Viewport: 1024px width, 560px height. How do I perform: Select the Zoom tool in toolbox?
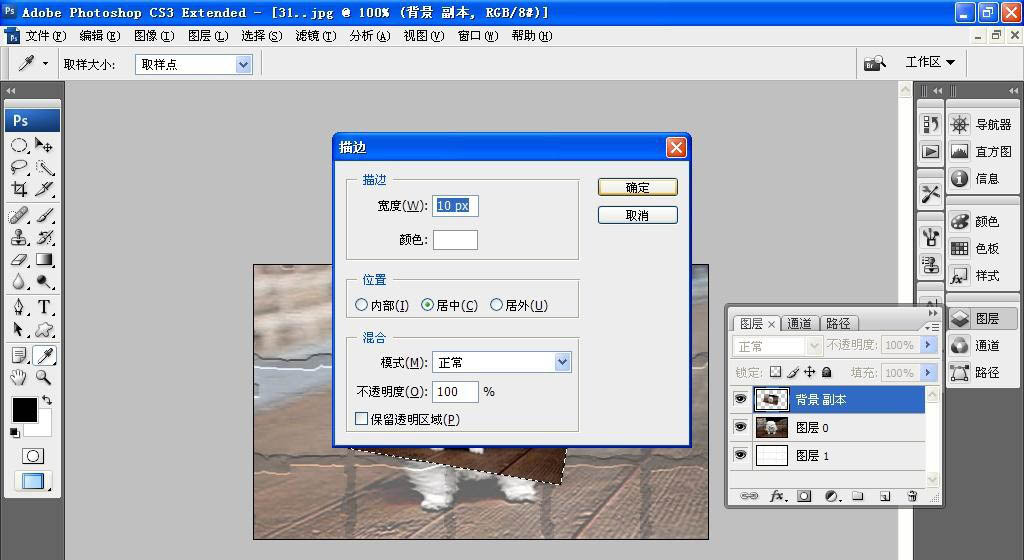coord(44,377)
